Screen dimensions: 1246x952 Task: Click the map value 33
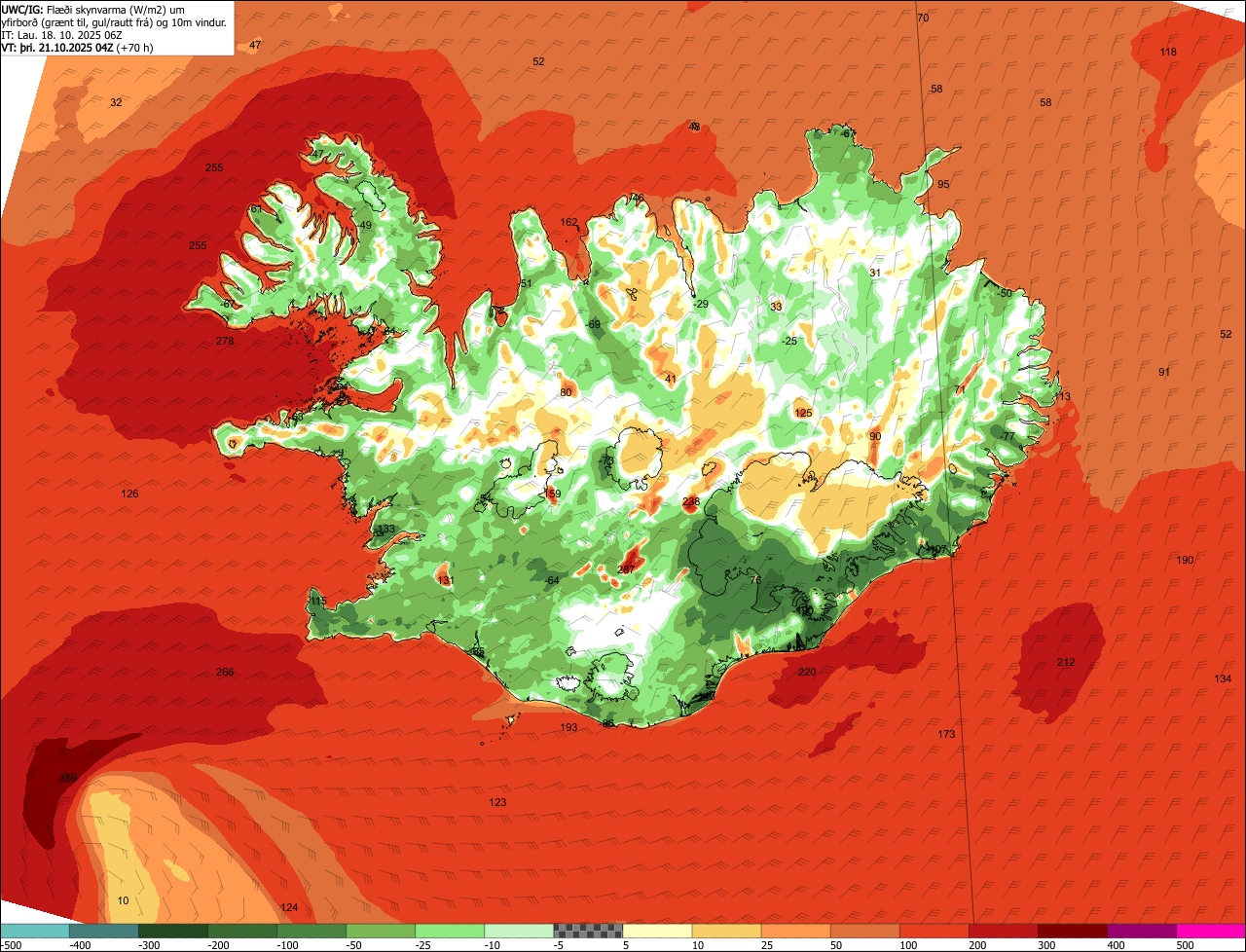[776, 307]
